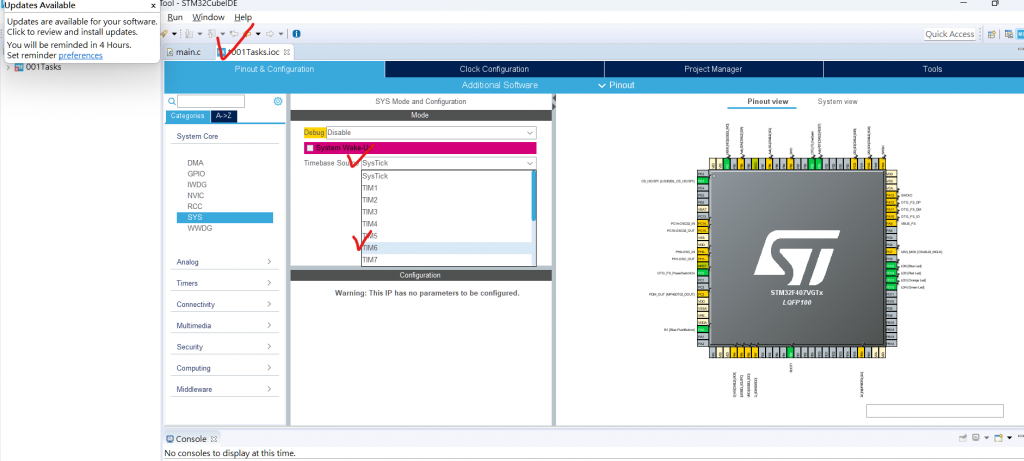
Task: Expand the Analog category
Action: (225, 262)
